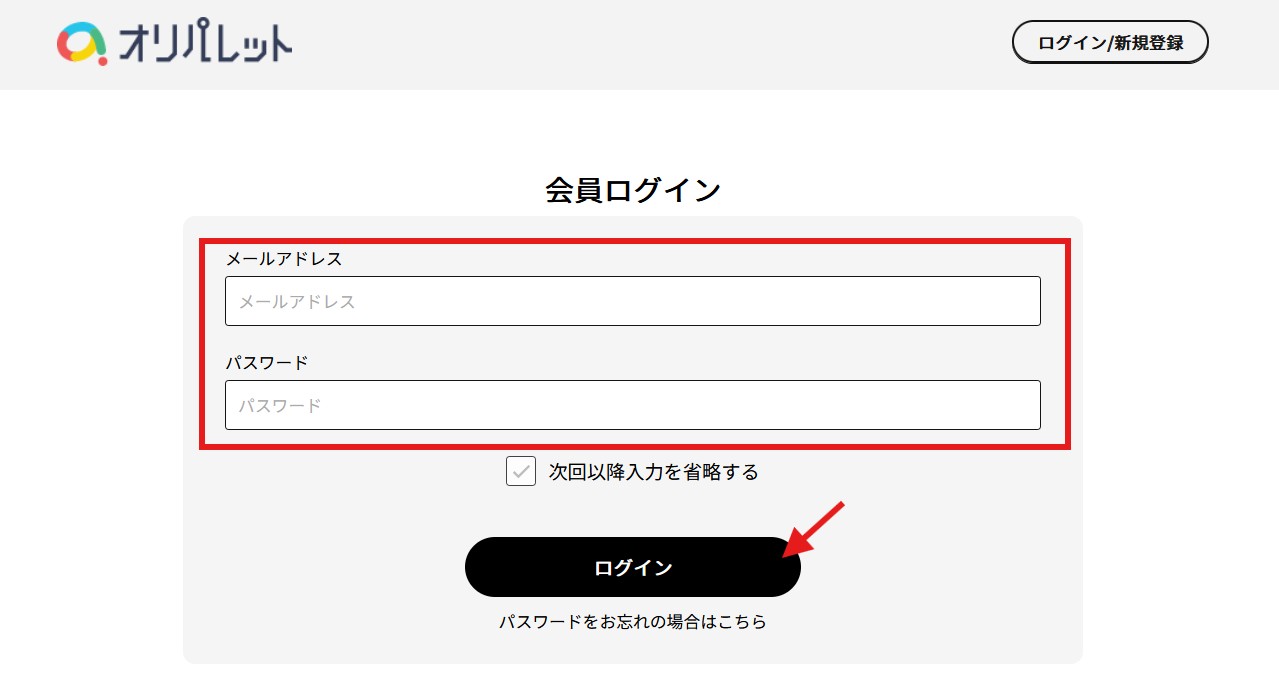Click the white space above the 会員ログイン title
Viewport: 1279px width, 688px height.
click(x=633, y=130)
